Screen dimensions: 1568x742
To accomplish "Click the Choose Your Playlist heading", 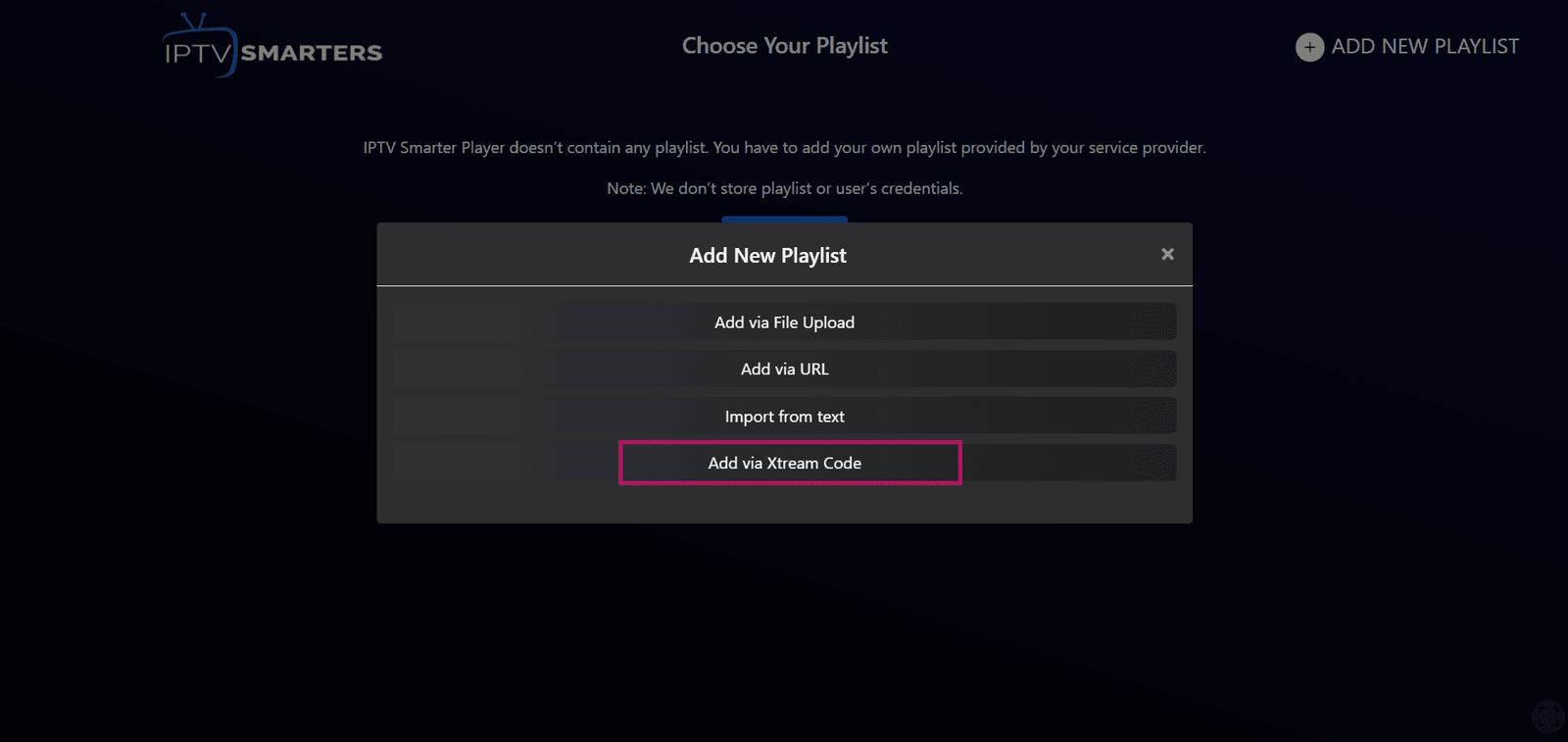I will (784, 46).
